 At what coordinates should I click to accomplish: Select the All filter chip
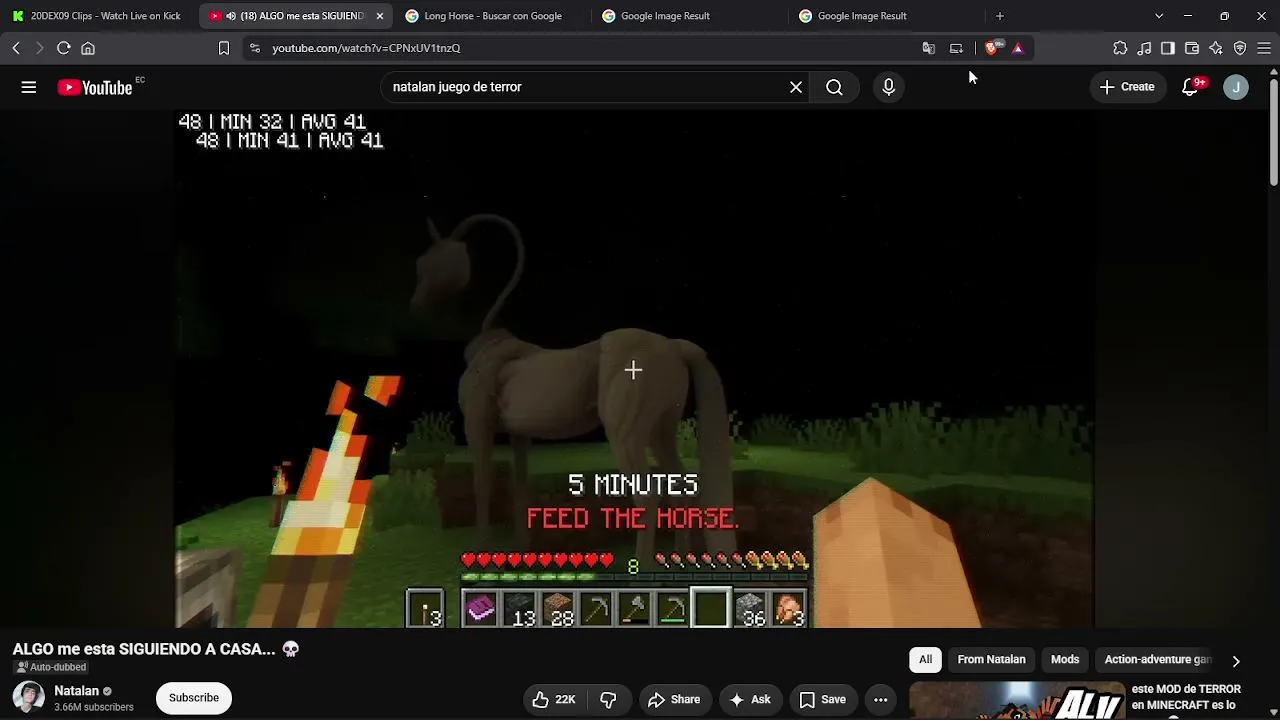pyautogui.click(x=926, y=660)
